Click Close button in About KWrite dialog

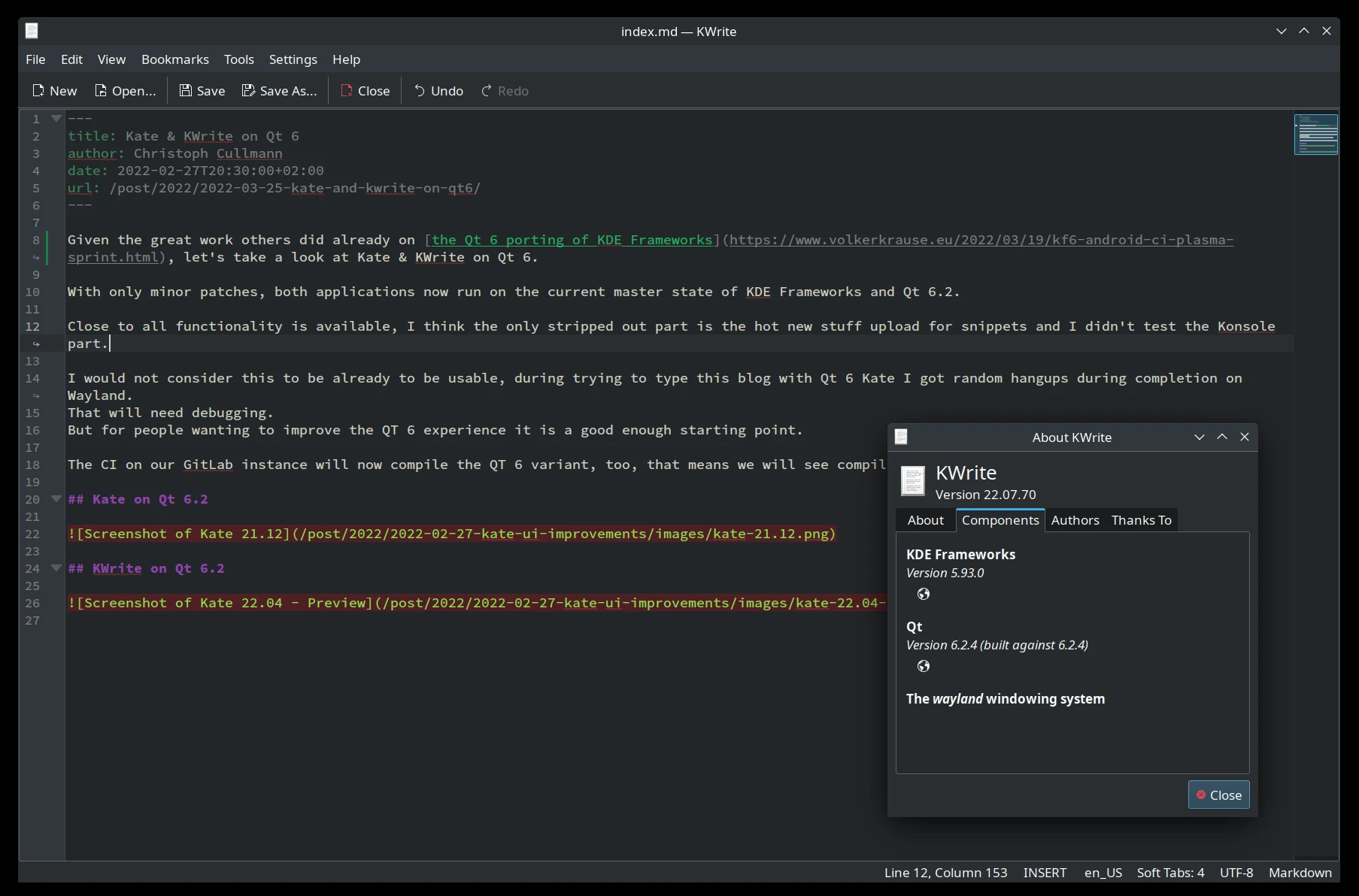[1219, 795]
